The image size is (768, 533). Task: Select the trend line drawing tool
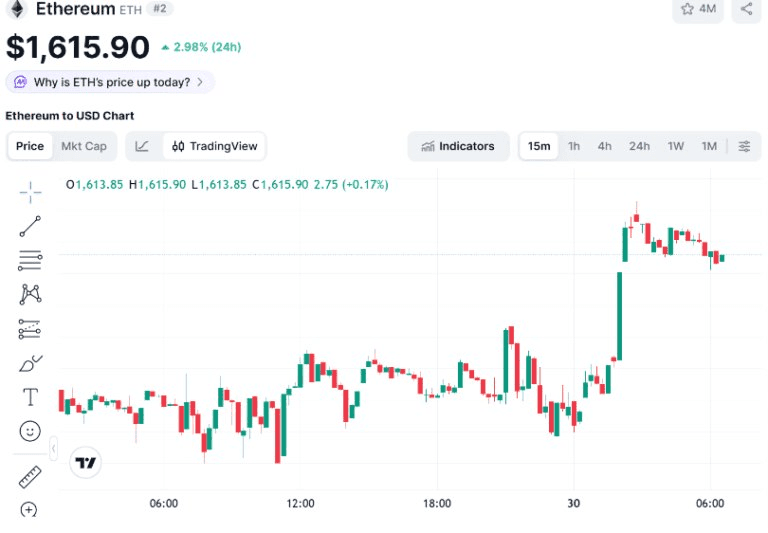click(30, 226)
